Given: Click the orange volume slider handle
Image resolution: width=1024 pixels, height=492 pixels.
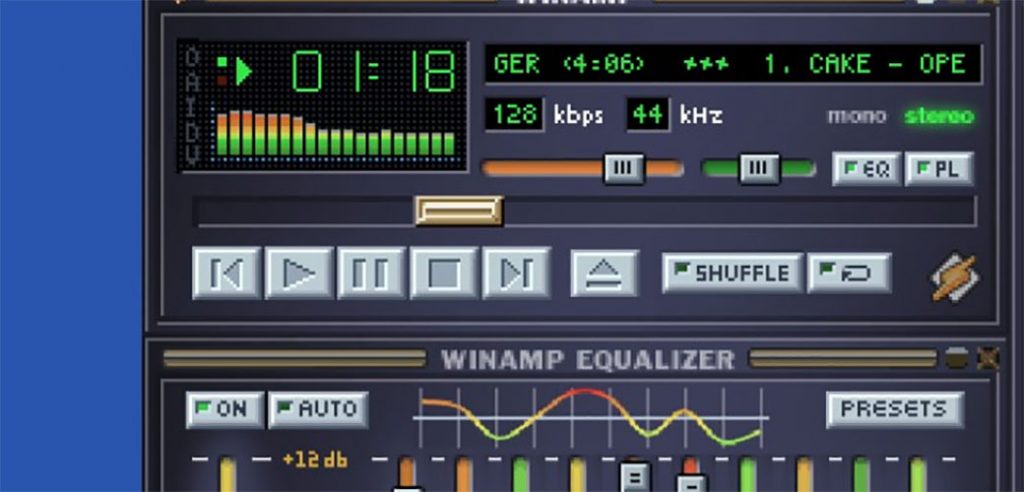Looking at the screenshot, I should pos(624,169).
